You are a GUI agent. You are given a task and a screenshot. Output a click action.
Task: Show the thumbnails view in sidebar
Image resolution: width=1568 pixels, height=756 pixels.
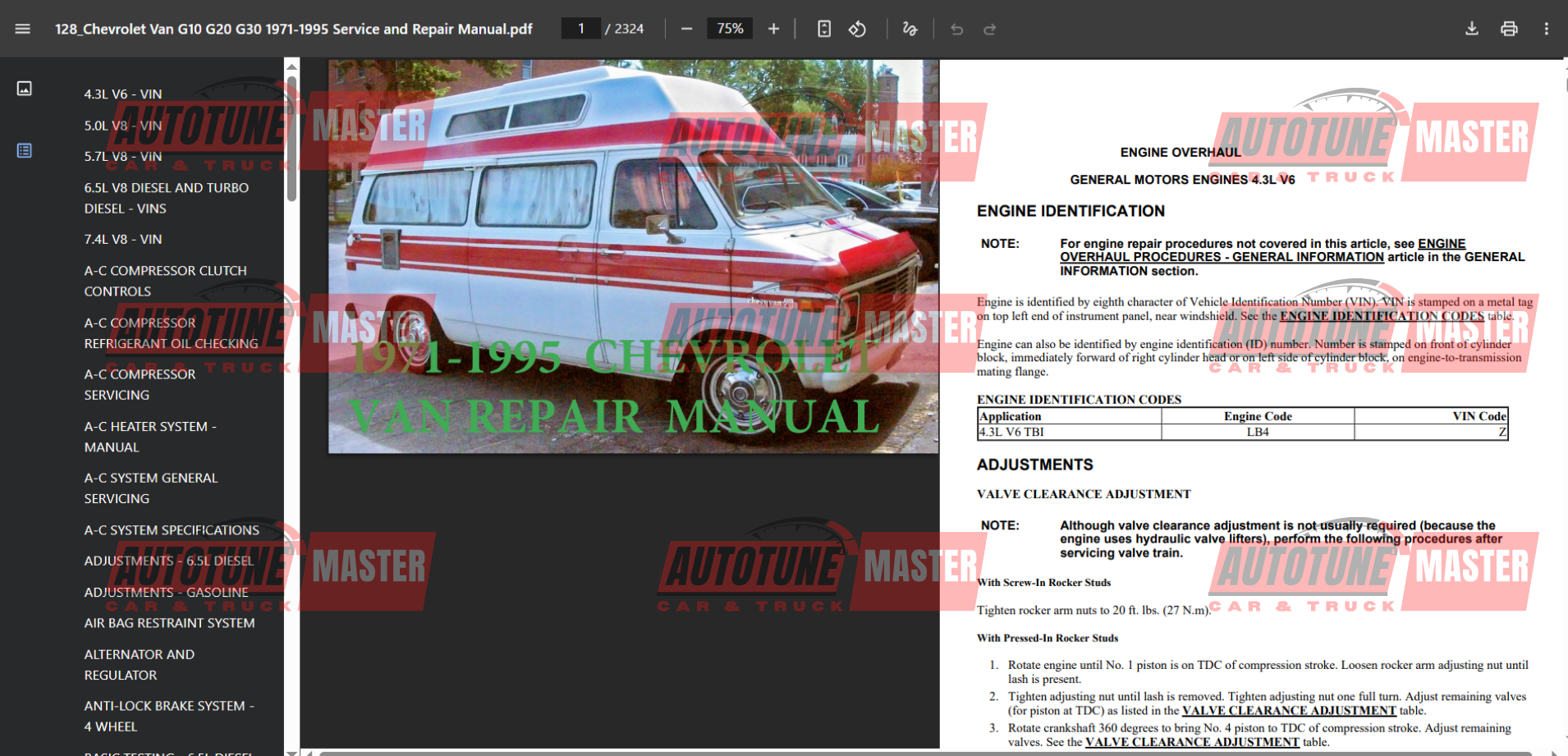[x=25, y=88]
